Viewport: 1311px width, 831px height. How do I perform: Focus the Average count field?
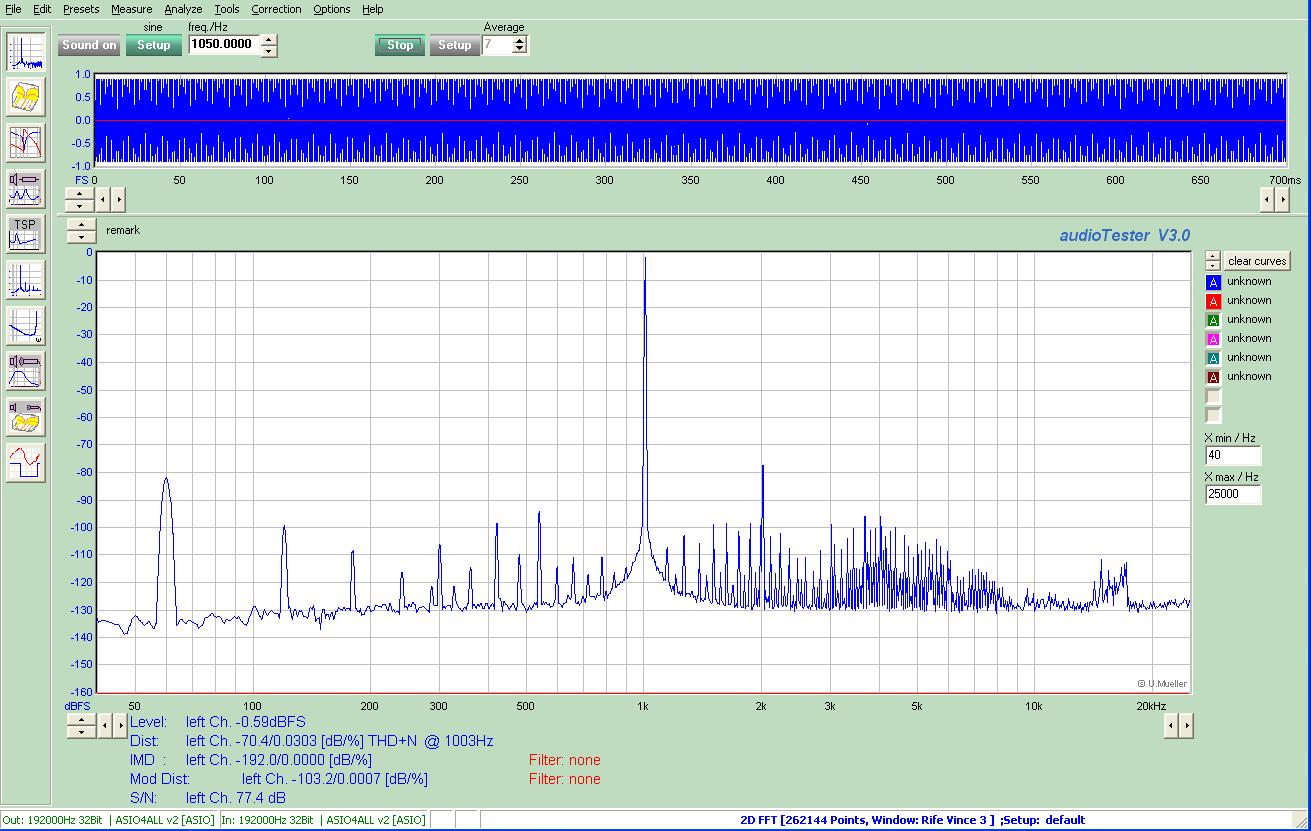[x=496, y=45]
